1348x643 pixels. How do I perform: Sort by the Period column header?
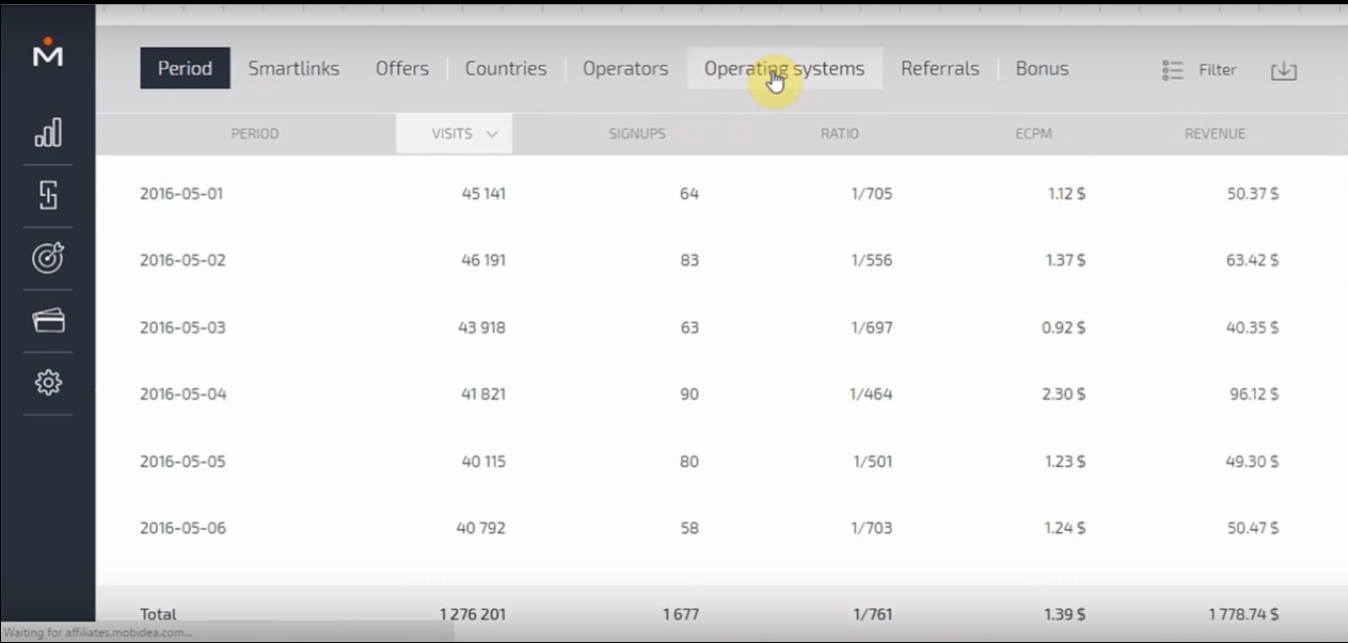point(255,133)
